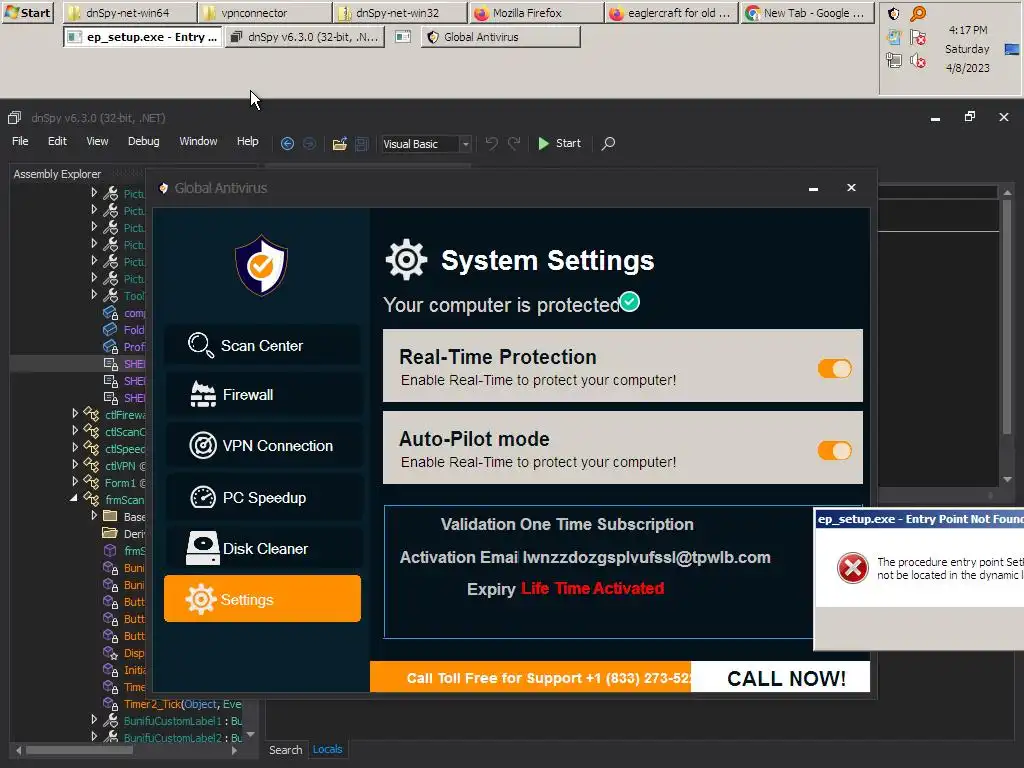Click dnSpy navigate forward arrow

[310, 144]
